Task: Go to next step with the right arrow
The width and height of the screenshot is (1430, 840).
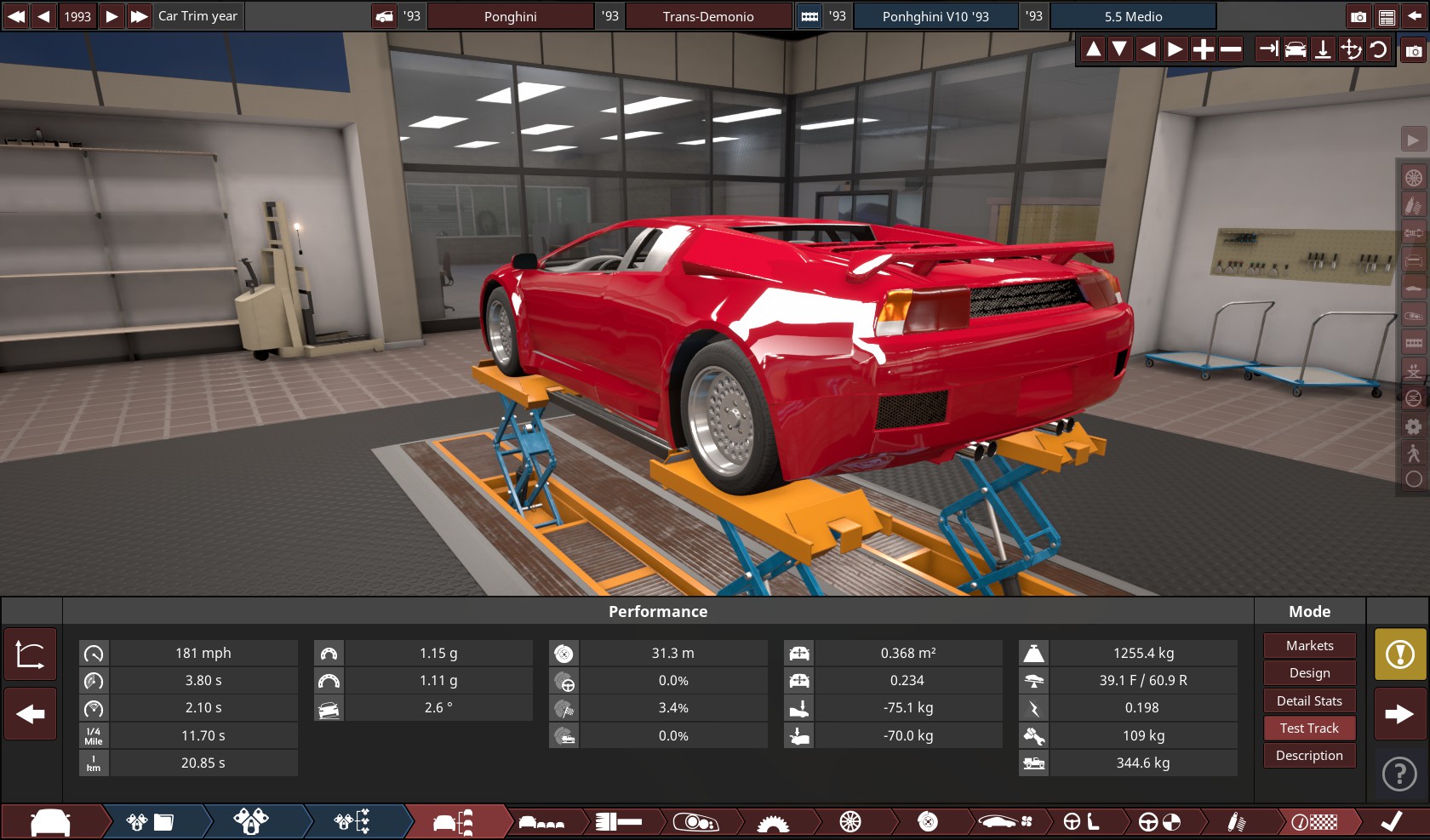Action: tap(1400, 714)
